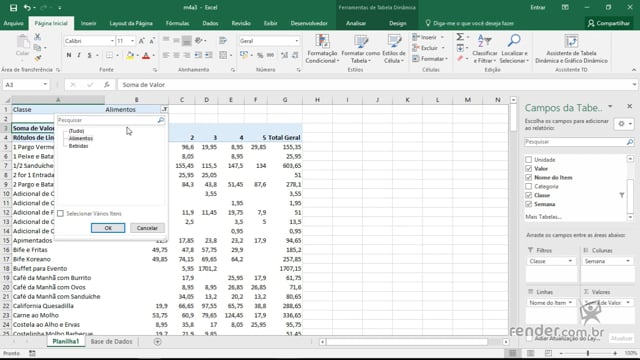
Task: Add a new sheet with the plus icon
Action: (157, 342)
